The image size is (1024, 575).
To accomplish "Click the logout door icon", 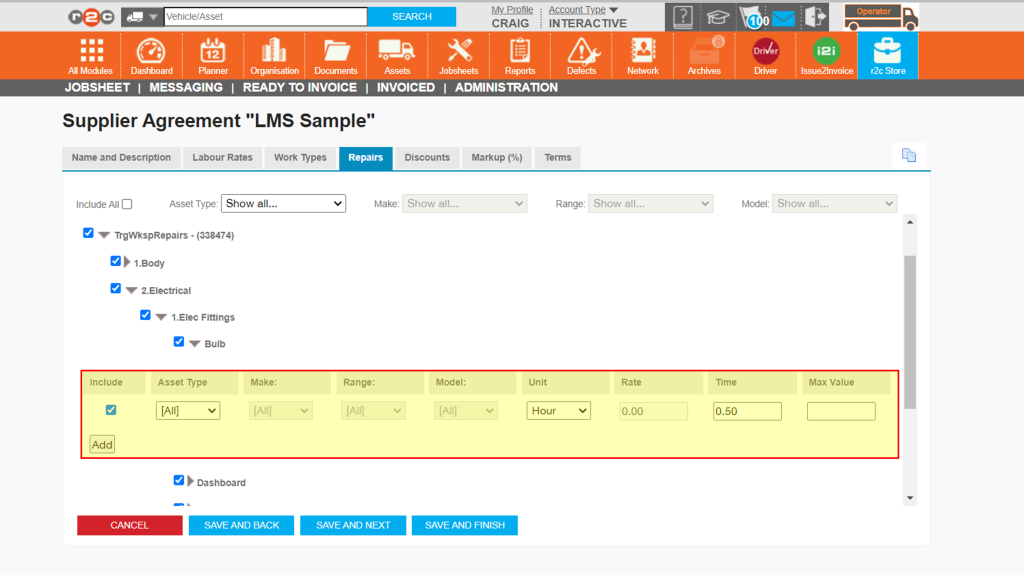I will [x=815, y=16].
